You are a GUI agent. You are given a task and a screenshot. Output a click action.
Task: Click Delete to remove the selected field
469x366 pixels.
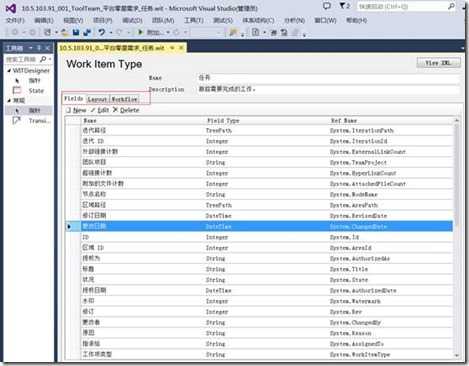[x=126, y=110]
